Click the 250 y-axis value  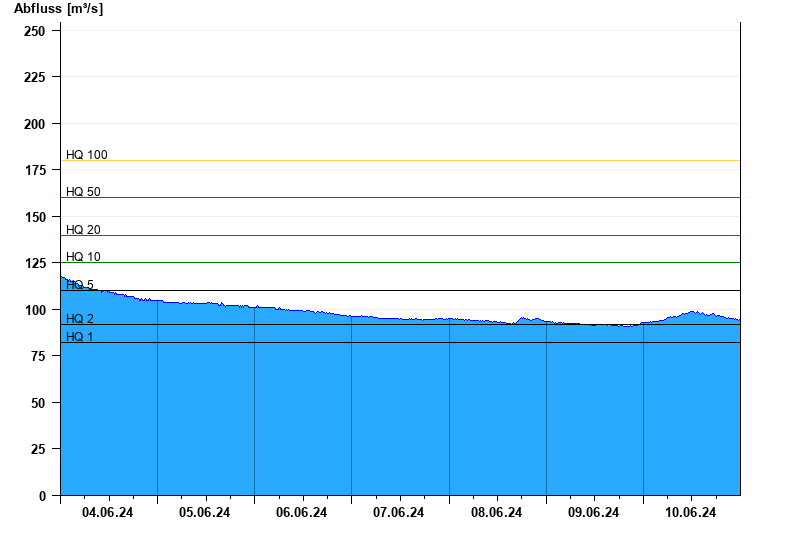35,31
